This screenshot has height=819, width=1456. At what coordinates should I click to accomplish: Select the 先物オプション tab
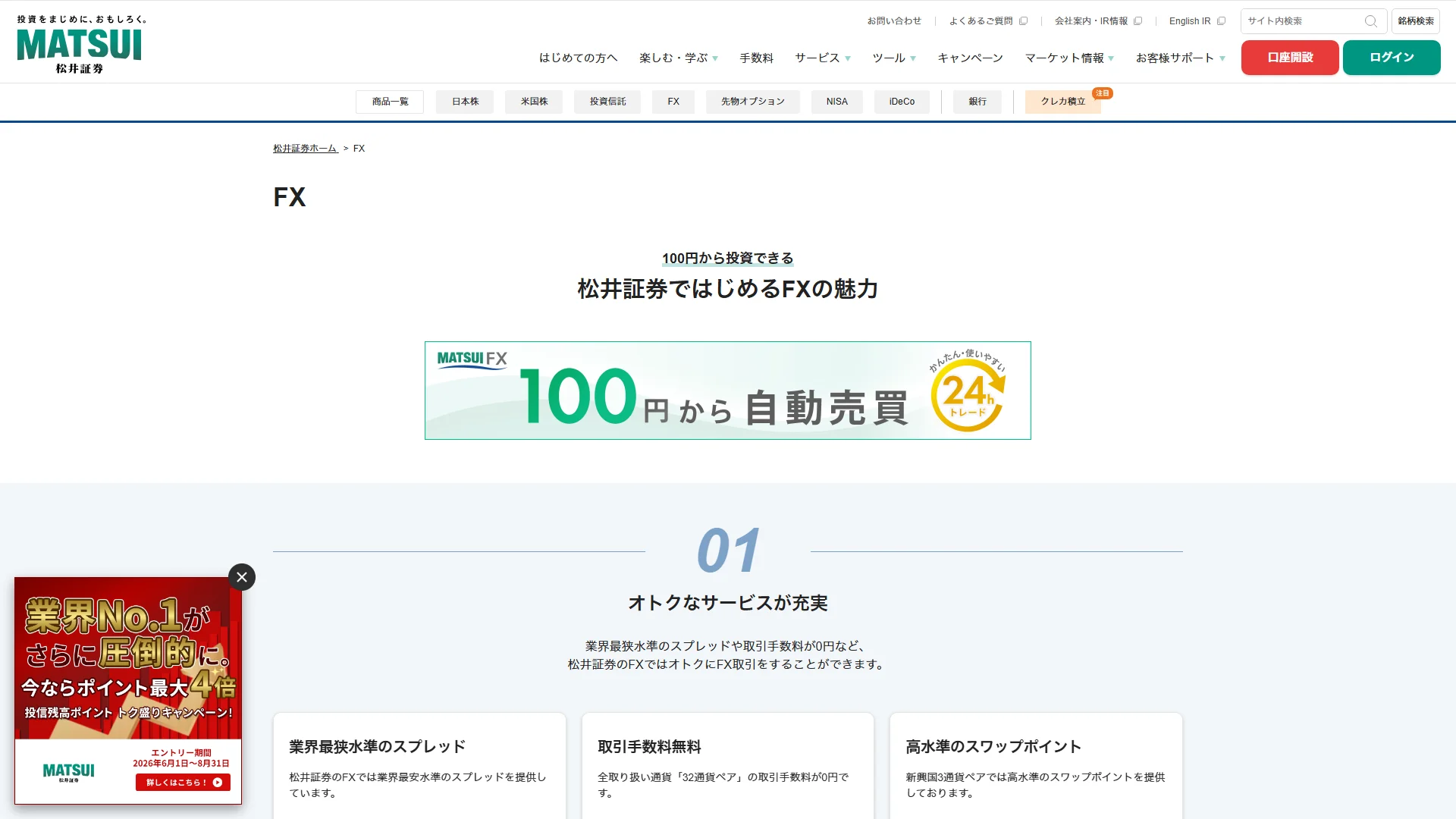(x=752, y=102)
